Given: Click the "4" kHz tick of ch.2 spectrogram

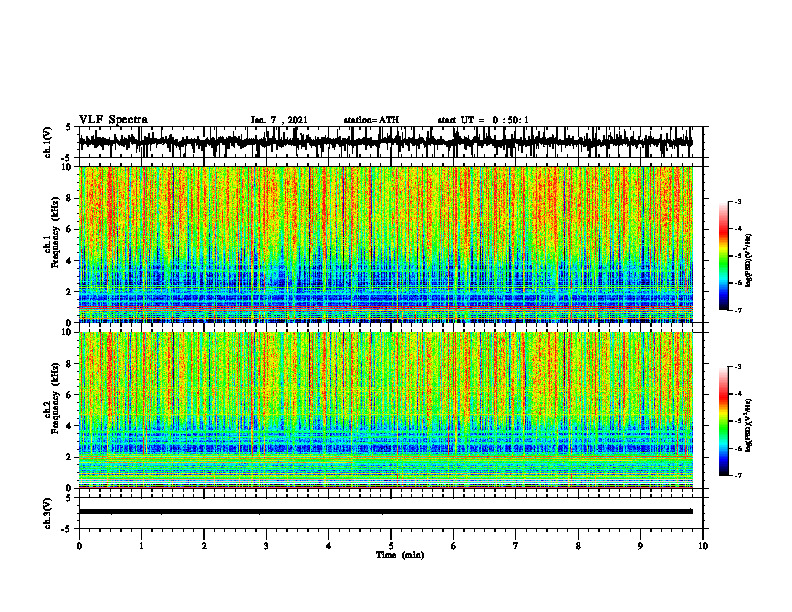Looking at the screenshot, I should click(70, 426).
